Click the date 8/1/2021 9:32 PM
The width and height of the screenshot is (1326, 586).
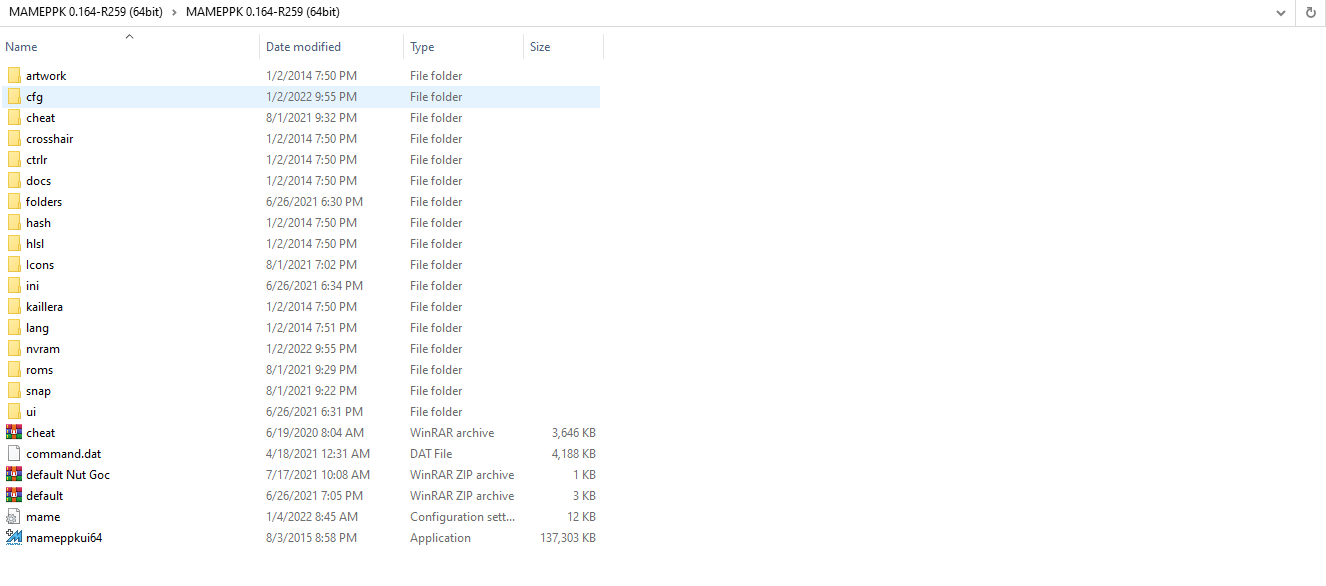click(311, 118)
